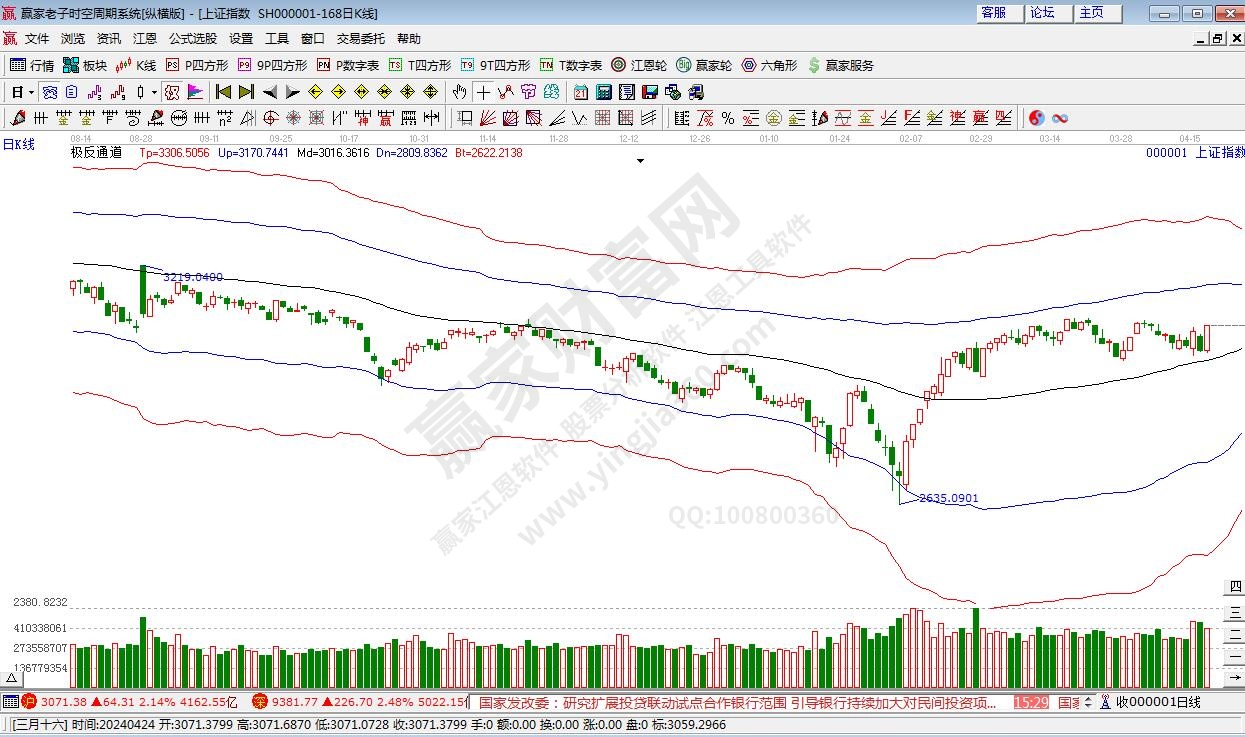Toggle the K线 candlestick view button
1245x737 pixels.
tap(136, 65)
